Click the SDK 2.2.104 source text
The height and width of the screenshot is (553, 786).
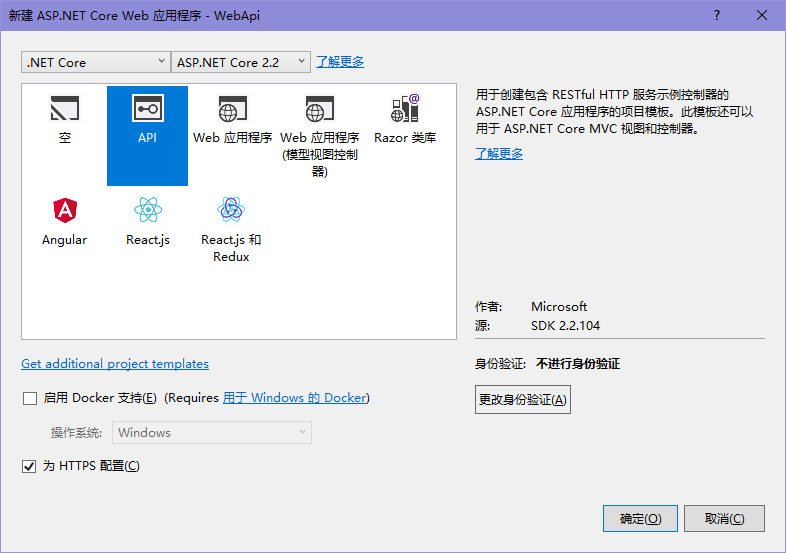click(x=565, y=326)
